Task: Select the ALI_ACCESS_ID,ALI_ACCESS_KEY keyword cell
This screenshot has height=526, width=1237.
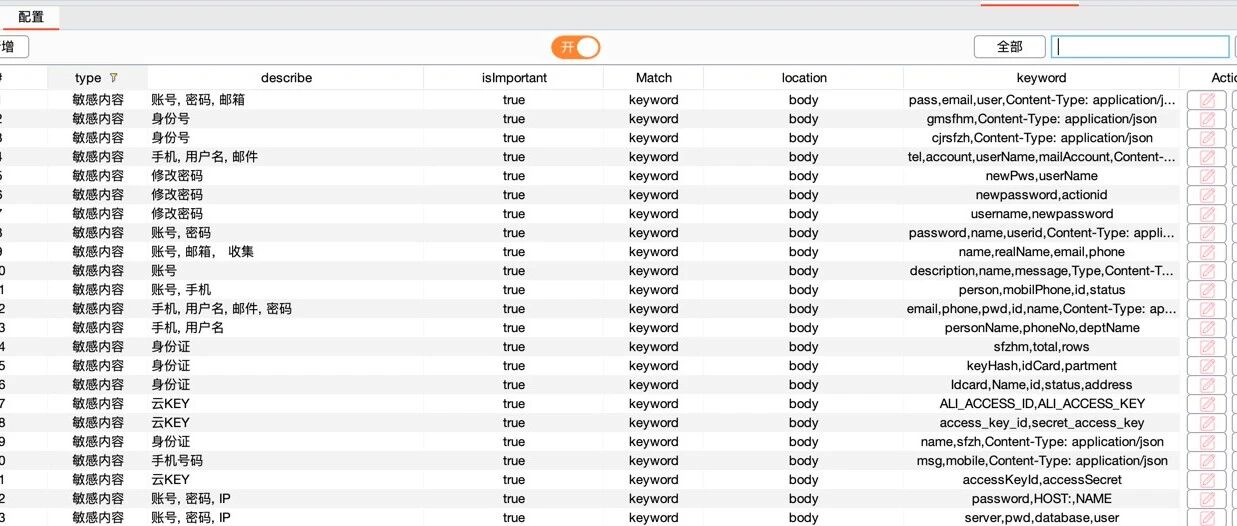Action: click(x=1041, y=404)
